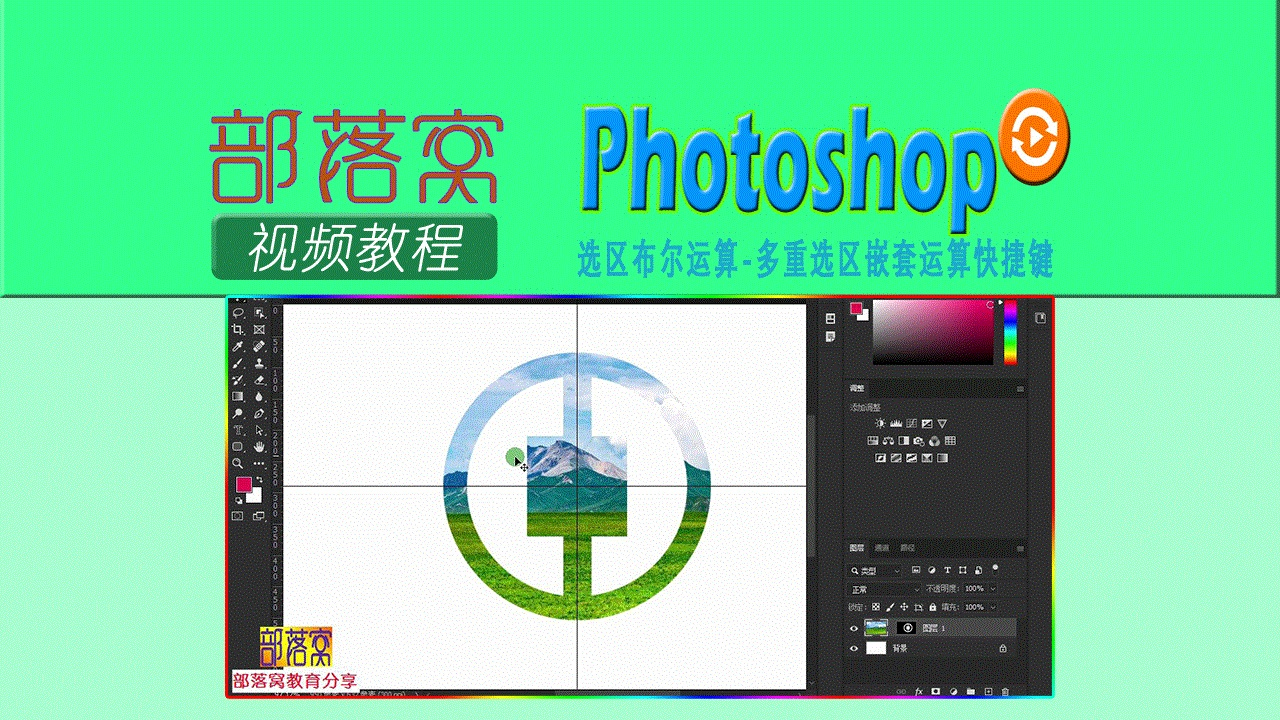Hide the Background layer eye icon
Image resolution: width=1280 pixels, height=720 pixels.
[854, 648]
